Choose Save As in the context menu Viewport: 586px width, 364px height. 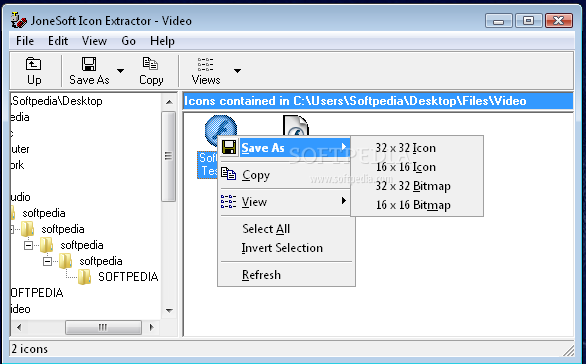[285, 148]
